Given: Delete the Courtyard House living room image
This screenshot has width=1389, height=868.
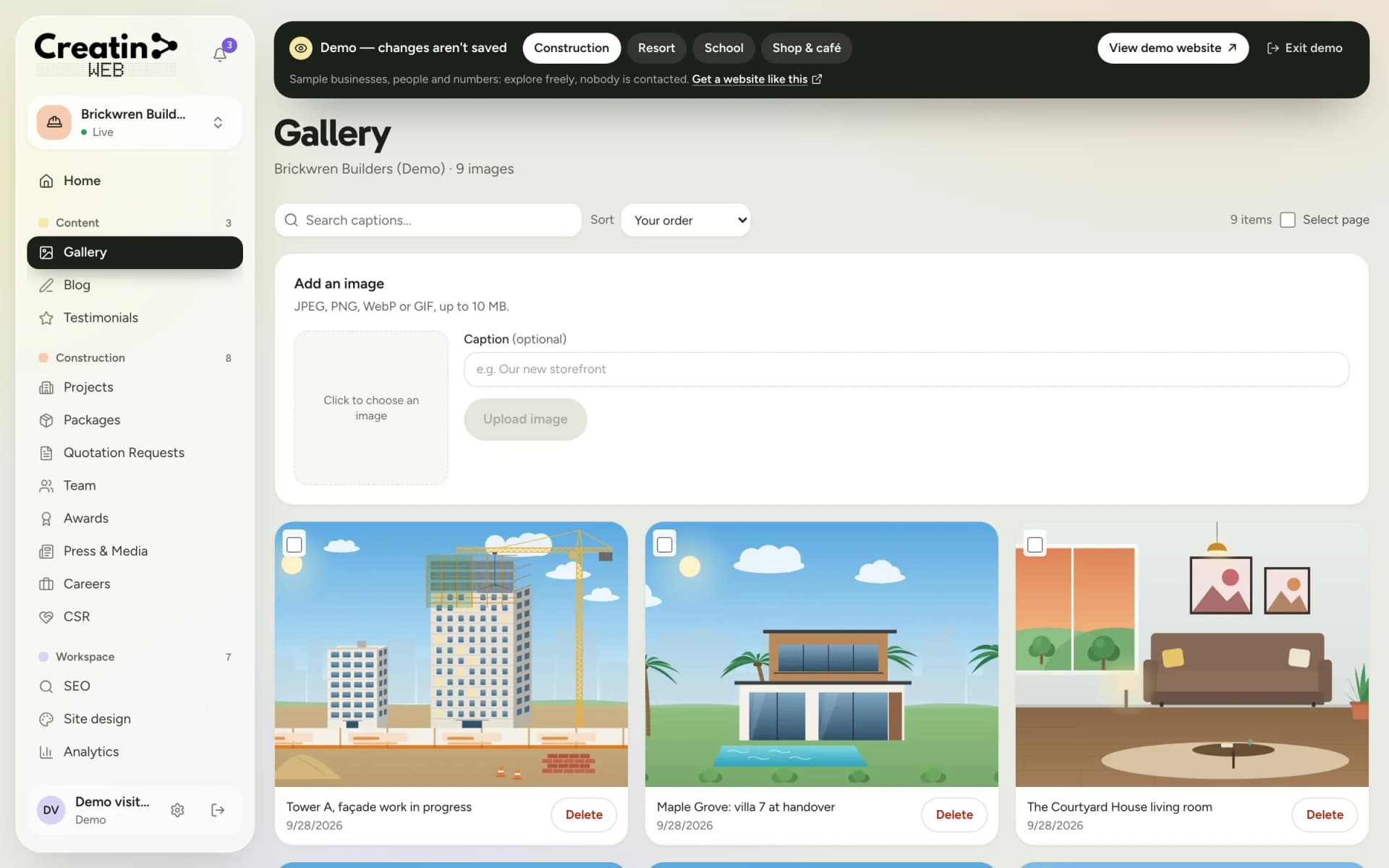Looking at the screenshot, I should tap(1325, 814).
